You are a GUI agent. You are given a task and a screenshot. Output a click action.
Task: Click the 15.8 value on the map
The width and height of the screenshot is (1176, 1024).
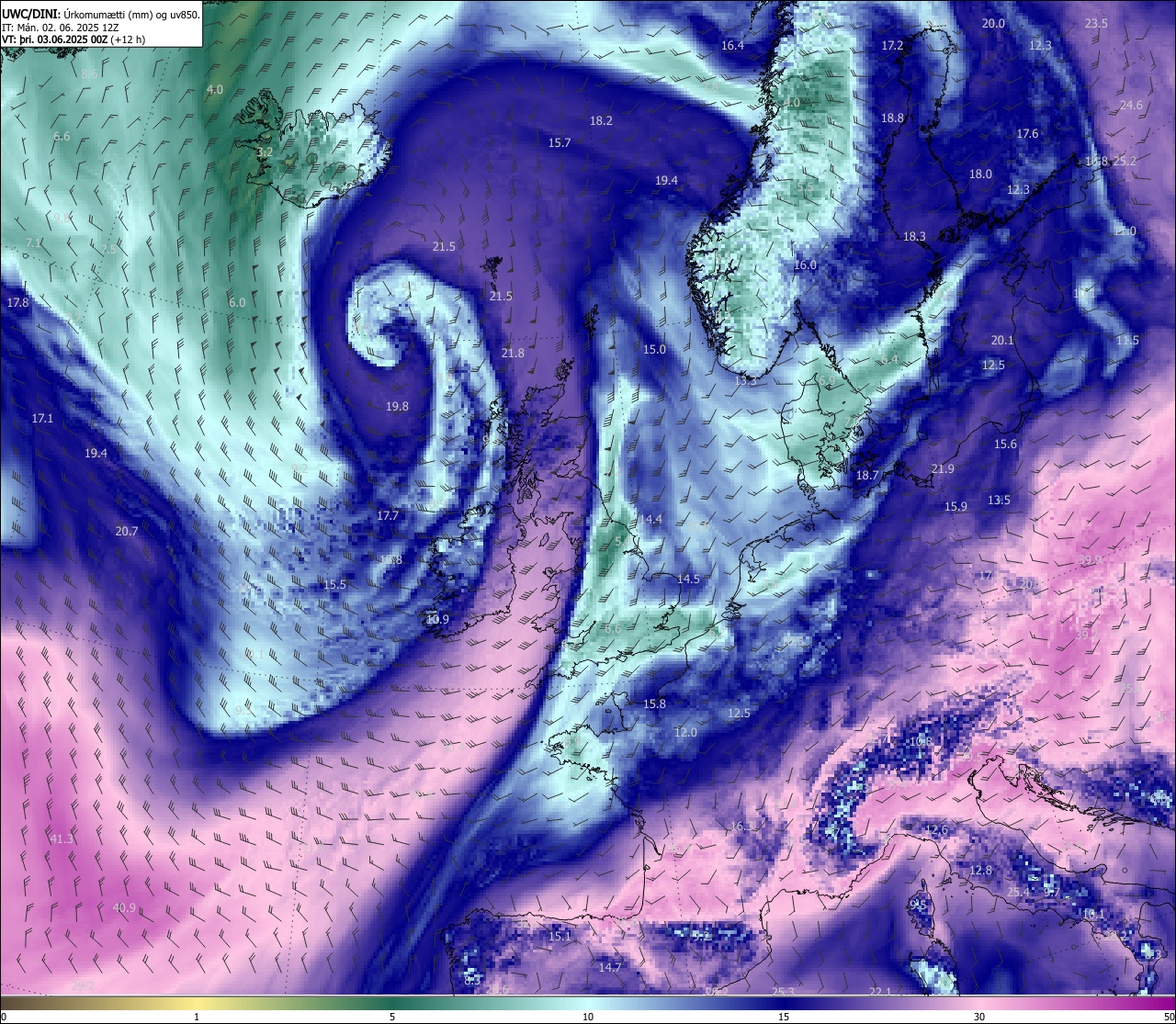point(654,703)
